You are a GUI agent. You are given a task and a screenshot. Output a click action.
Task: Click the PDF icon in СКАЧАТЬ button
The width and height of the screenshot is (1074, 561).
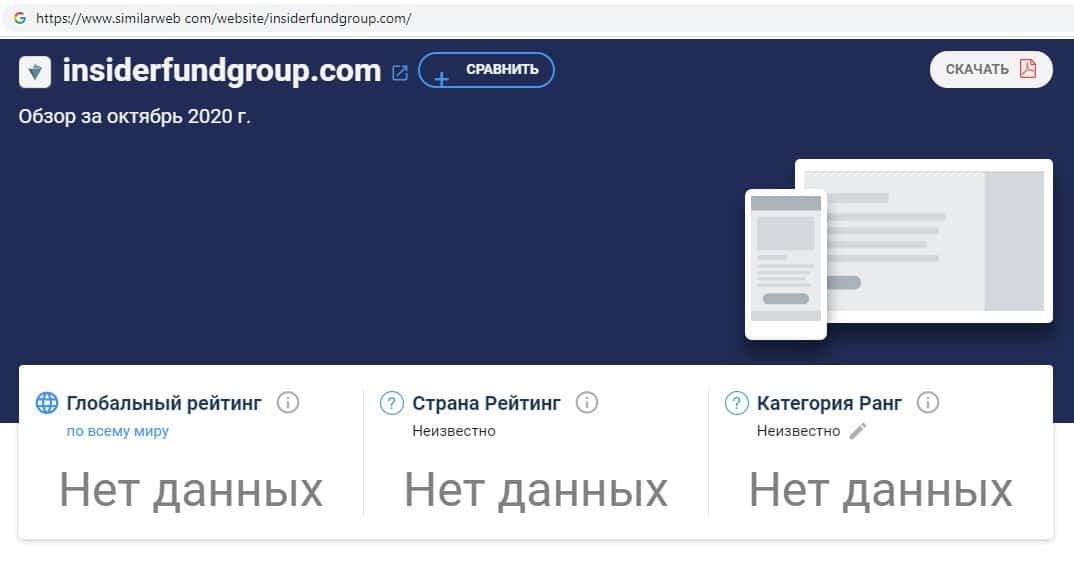point(1027,68)
